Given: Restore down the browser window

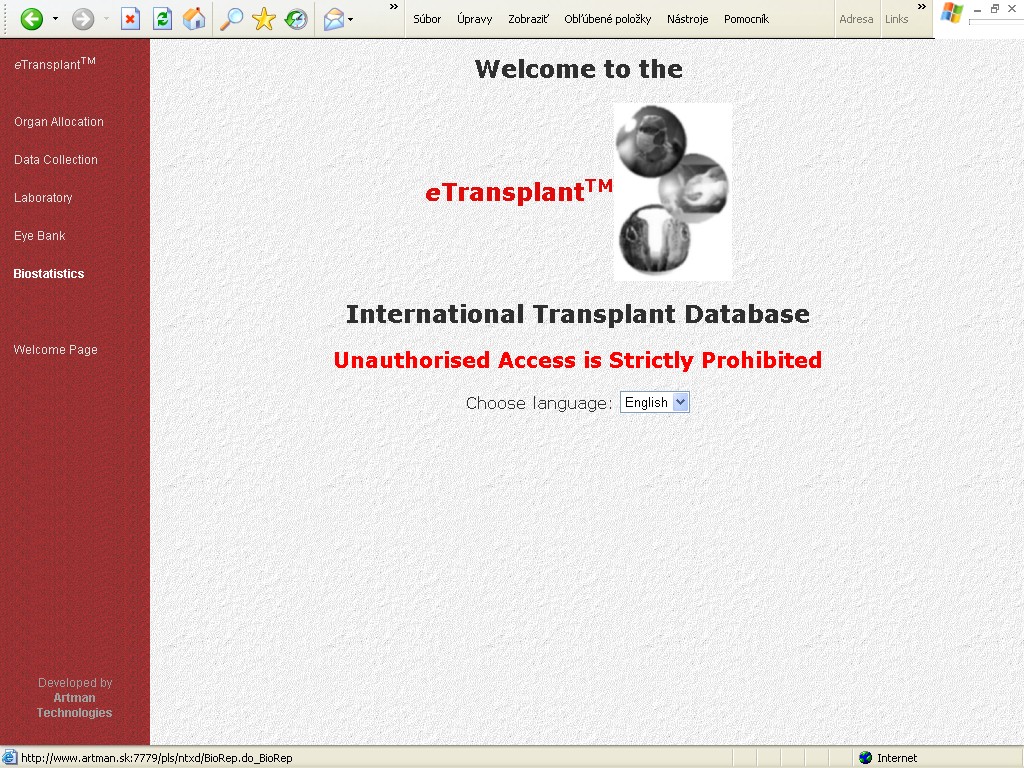Looking at the screenshot, I should (x=995, y=8).
